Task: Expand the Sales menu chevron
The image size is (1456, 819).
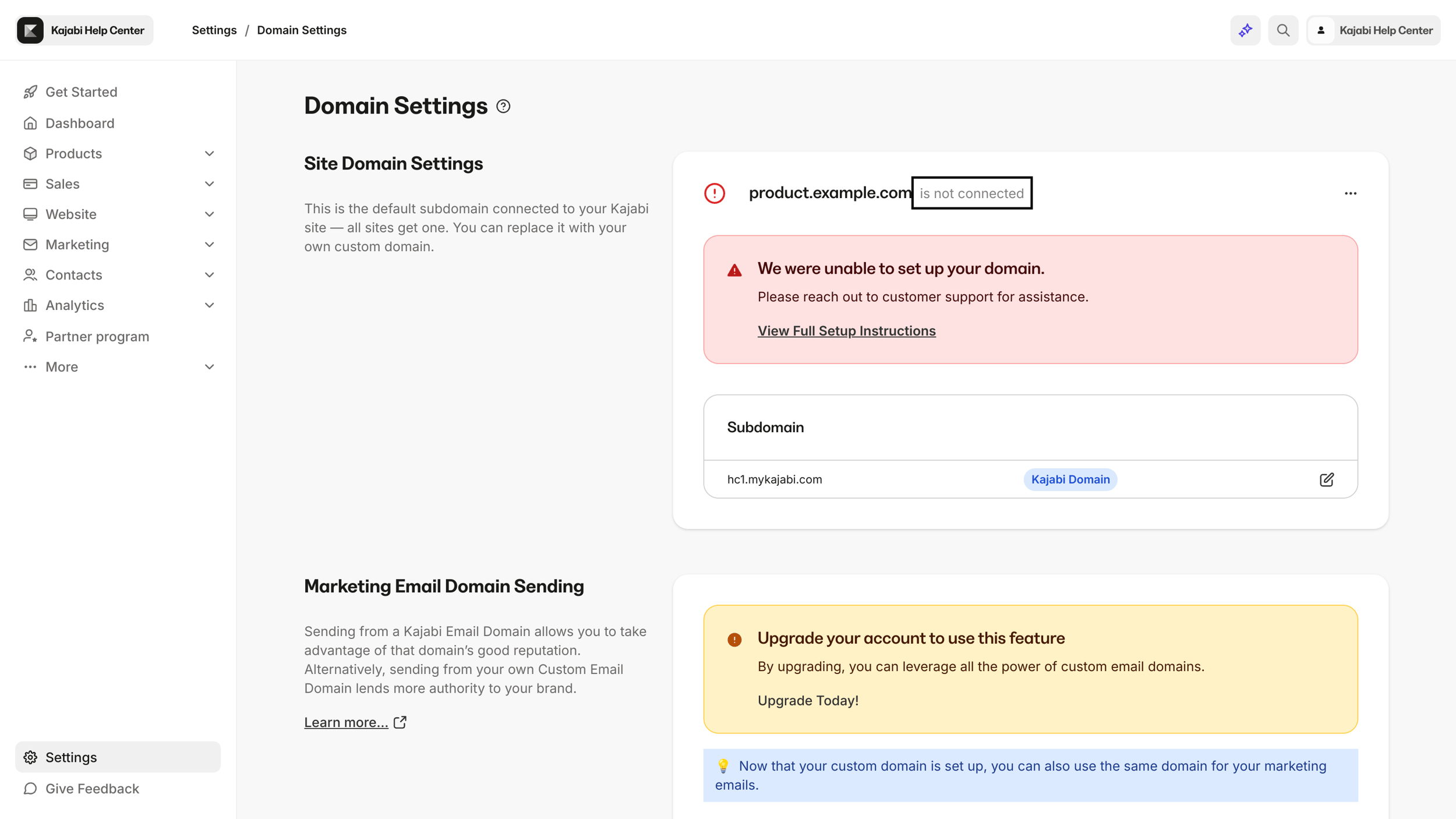Action: [x=210, y=183]
